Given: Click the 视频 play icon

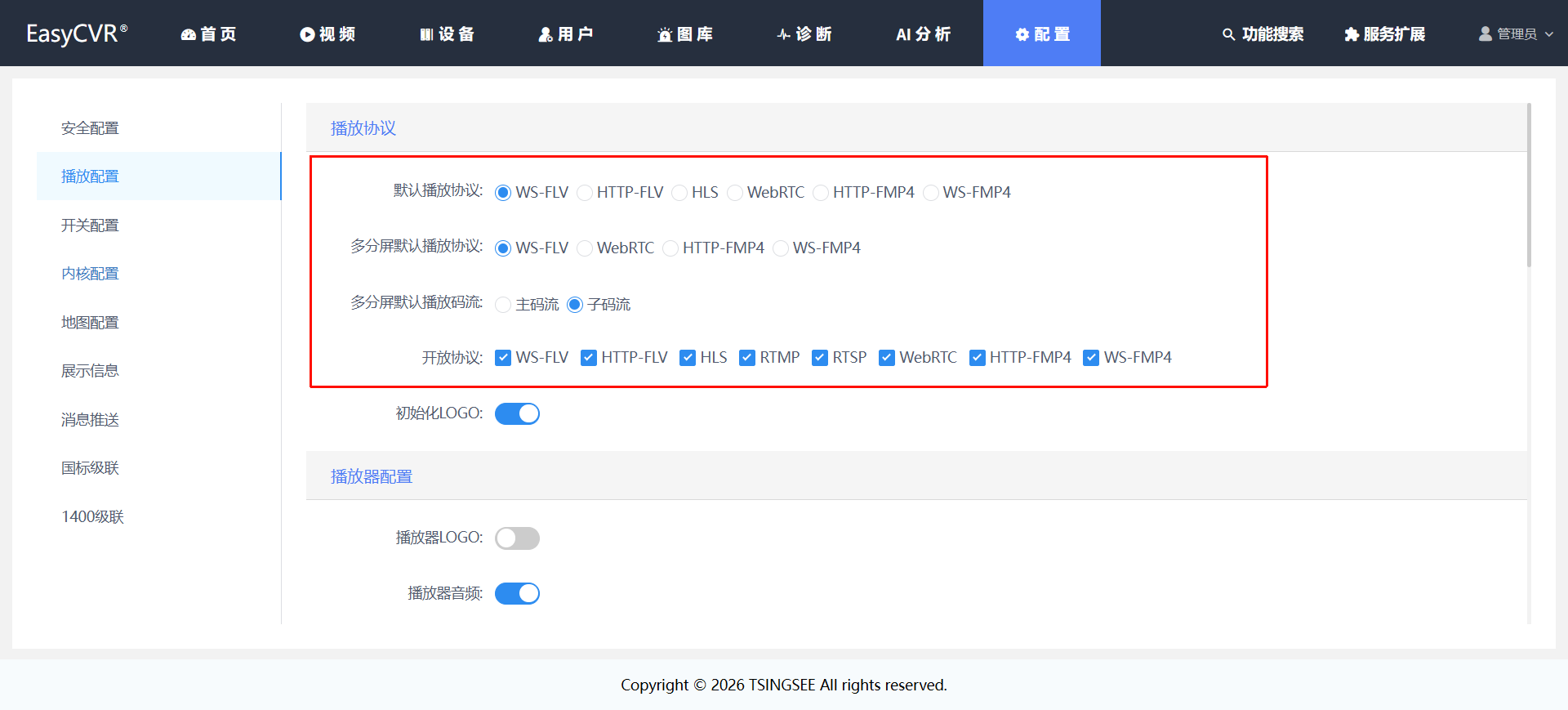Looking at the screenshot, I should 307,34.
